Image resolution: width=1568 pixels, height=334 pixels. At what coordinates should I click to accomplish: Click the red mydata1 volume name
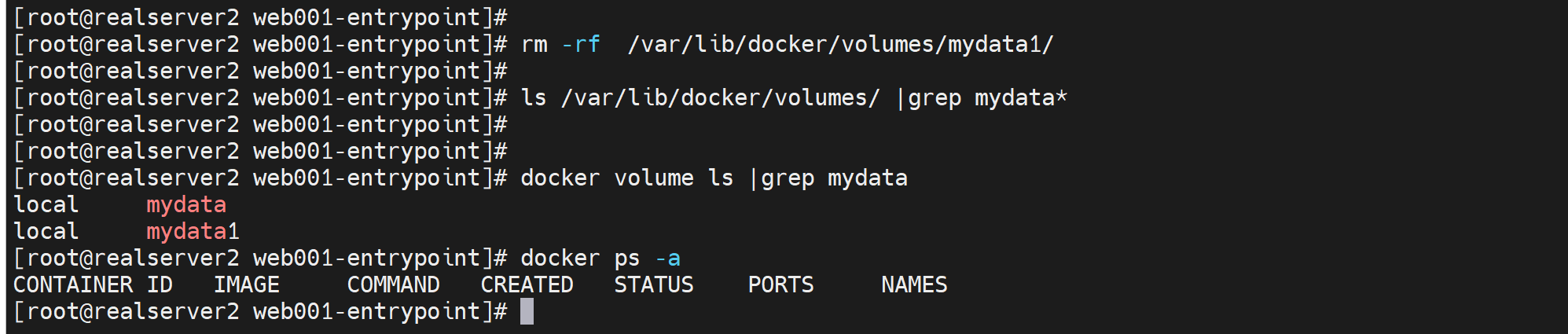[193, 231]
